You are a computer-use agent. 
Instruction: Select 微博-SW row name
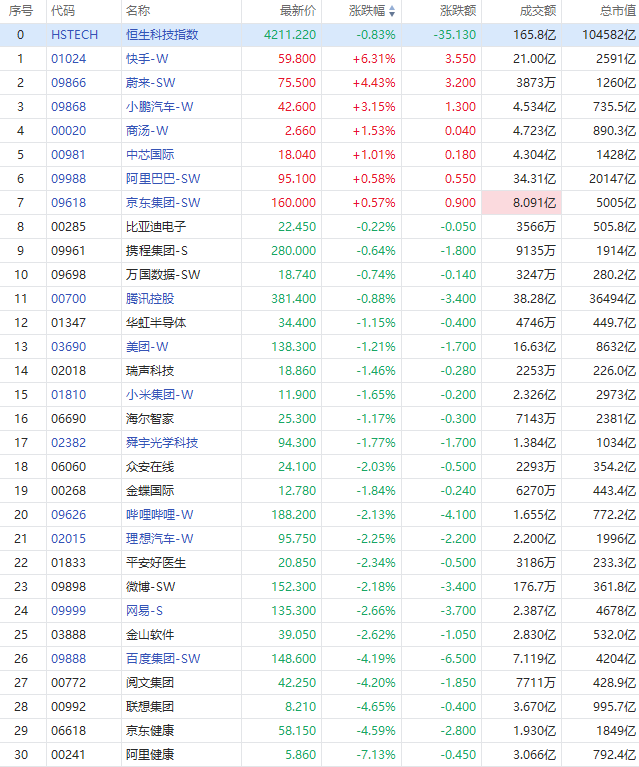[151, 586]
